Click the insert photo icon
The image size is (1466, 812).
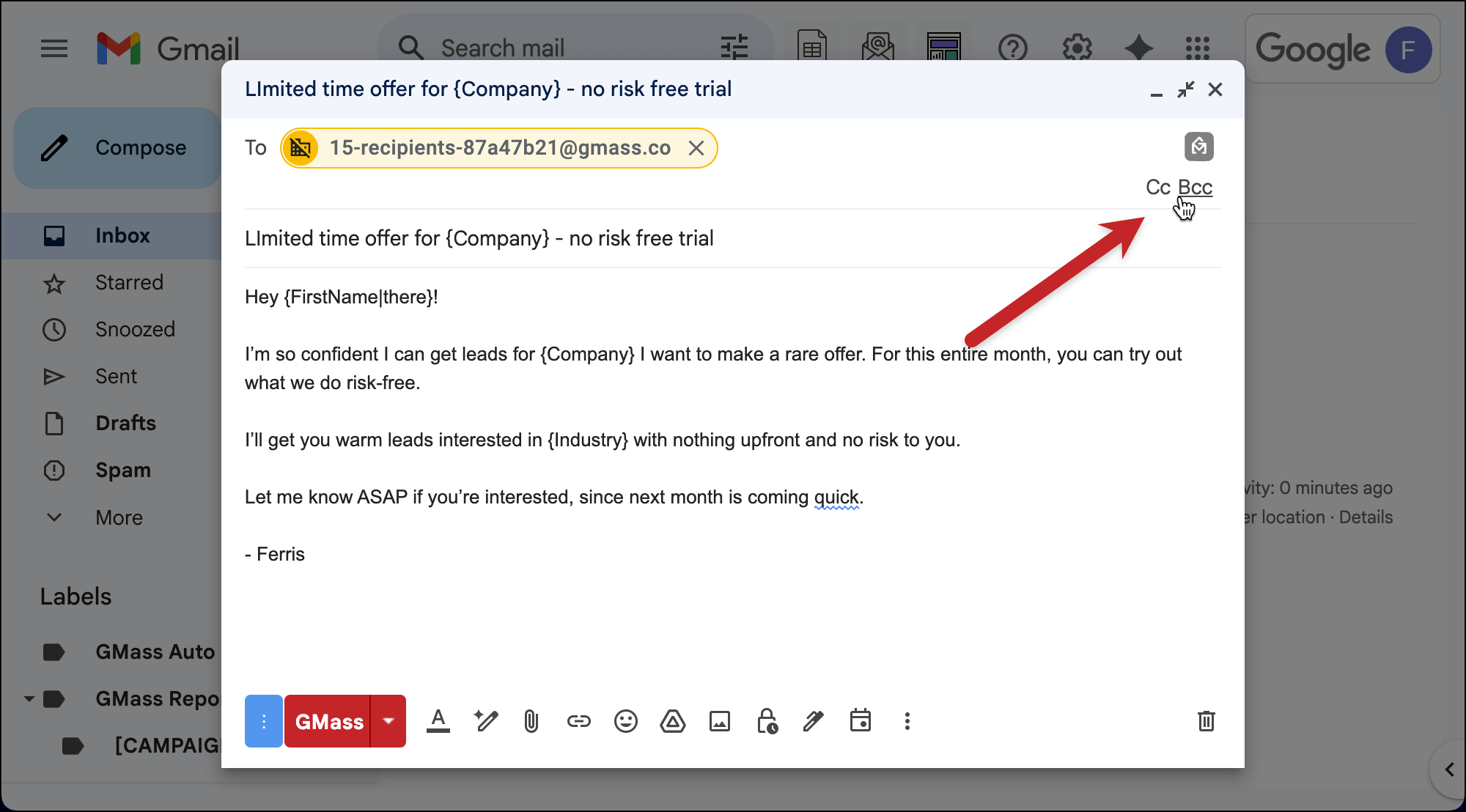click(x=719, y=722)
